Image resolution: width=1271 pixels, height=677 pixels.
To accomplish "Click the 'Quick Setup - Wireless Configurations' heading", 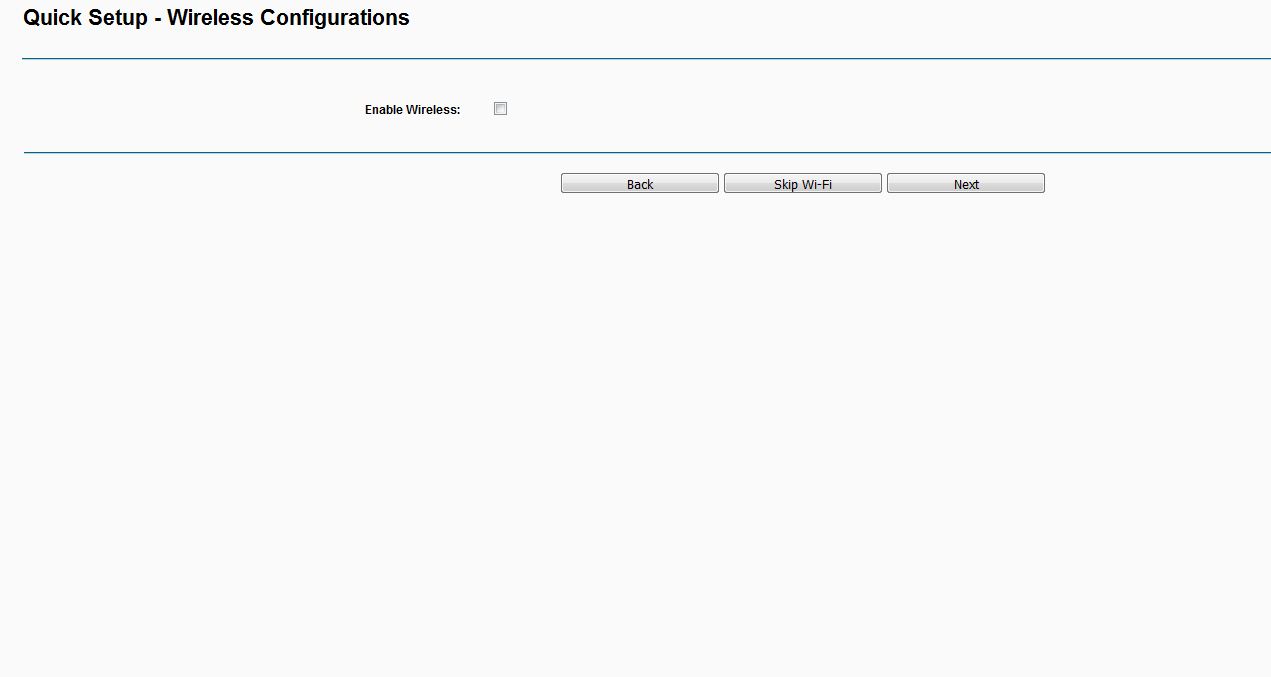I will coord(216,18).
